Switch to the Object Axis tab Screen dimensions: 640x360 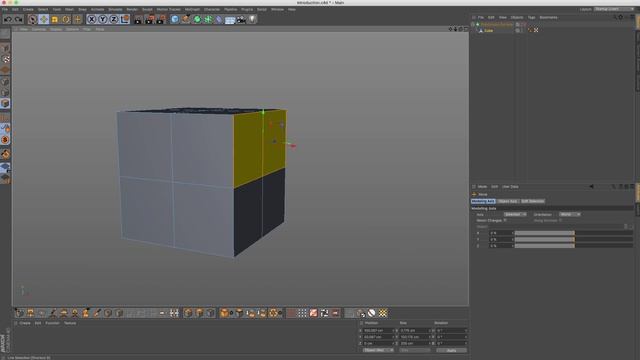[x=508, y=201]
